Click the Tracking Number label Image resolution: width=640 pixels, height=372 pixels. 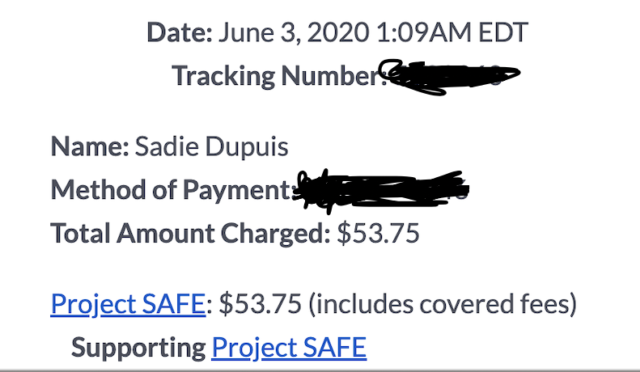click(x=280, y=76)
